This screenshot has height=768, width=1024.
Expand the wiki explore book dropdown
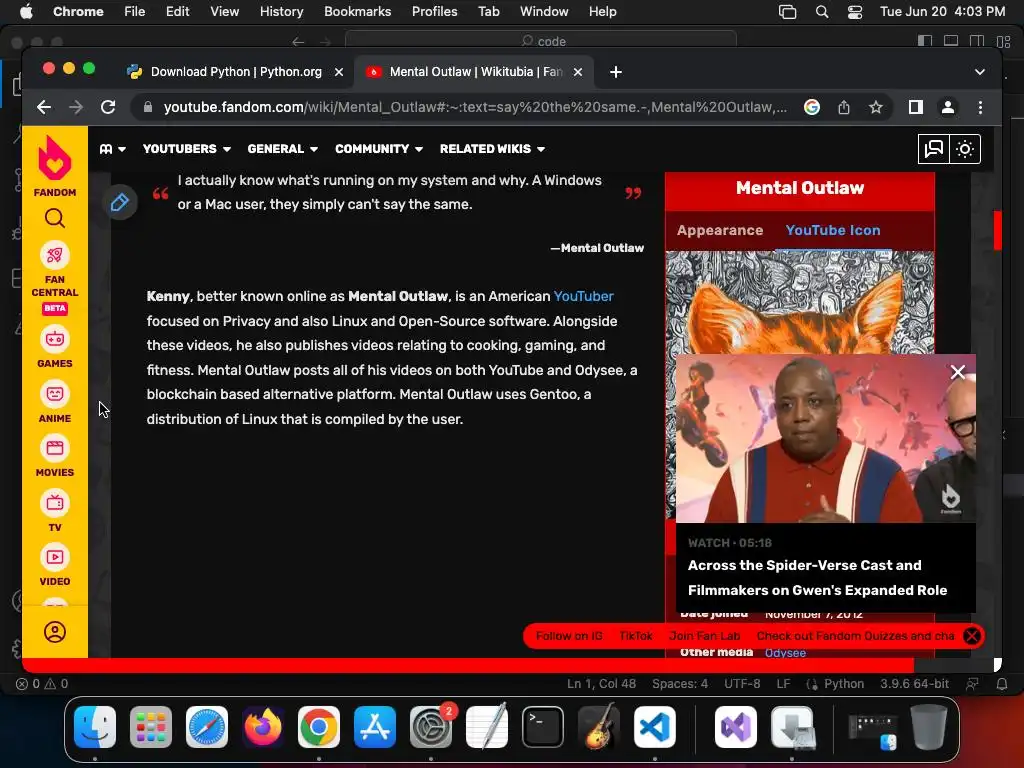coord(112,149)
